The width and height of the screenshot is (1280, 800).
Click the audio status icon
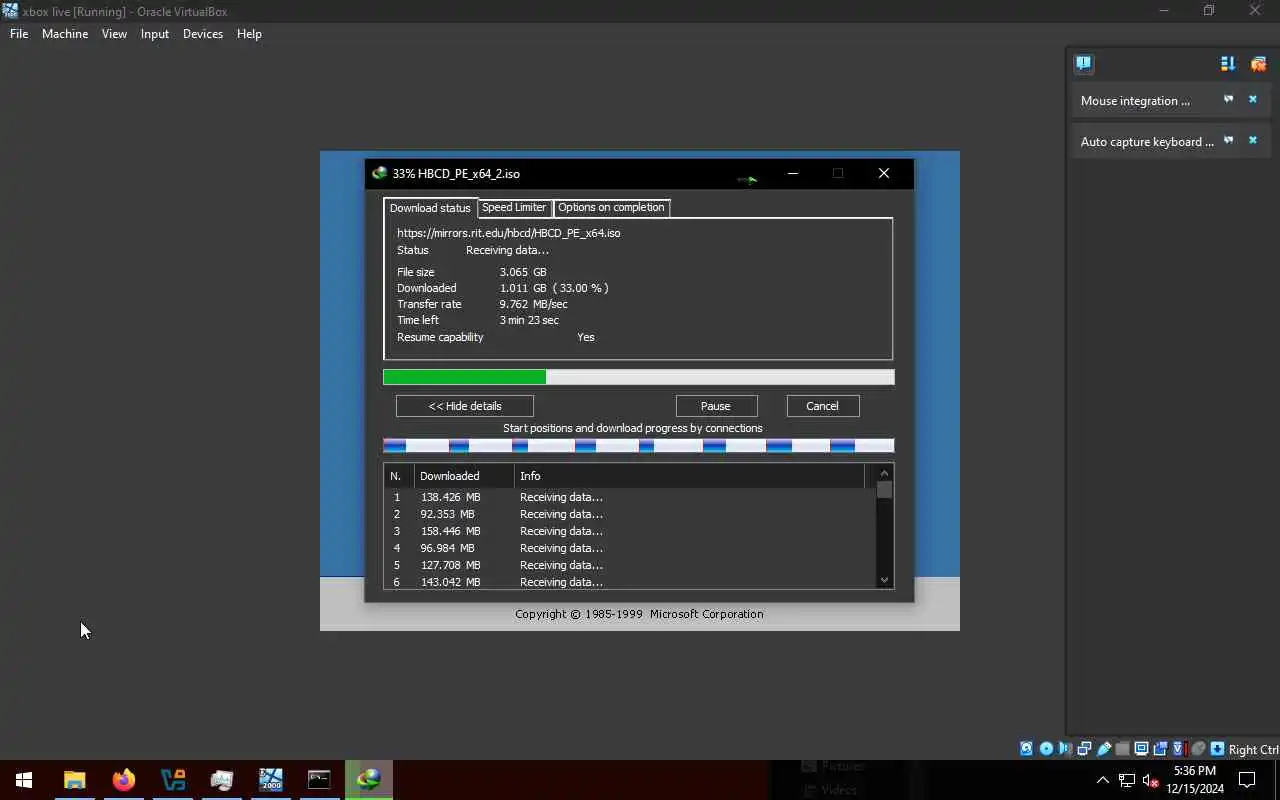pos(1065,749)
